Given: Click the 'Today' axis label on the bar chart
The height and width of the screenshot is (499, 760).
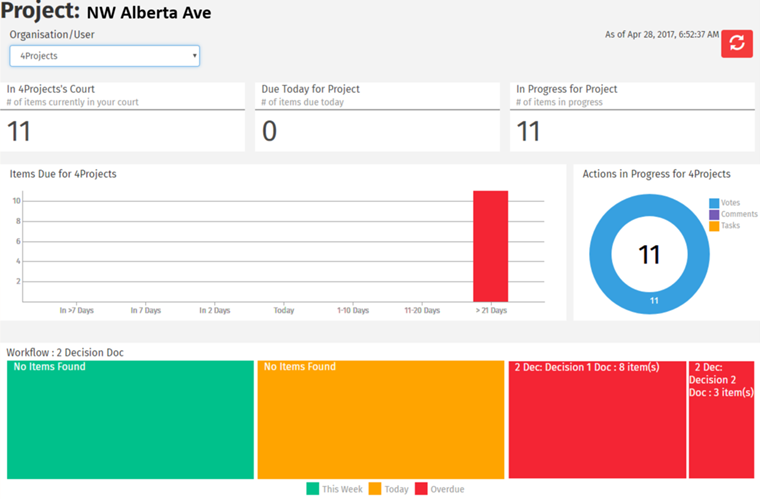Looking at the screenshot, I should pos(284,310).
